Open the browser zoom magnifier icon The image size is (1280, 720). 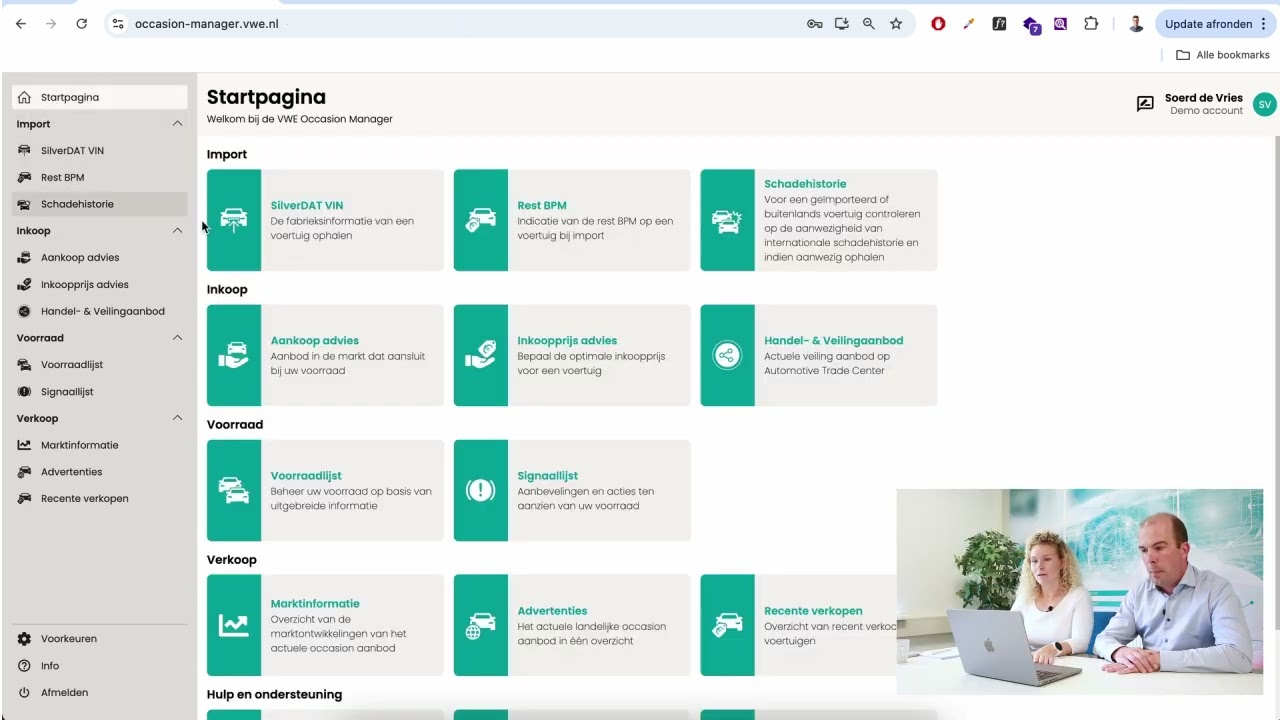point(869,24)
